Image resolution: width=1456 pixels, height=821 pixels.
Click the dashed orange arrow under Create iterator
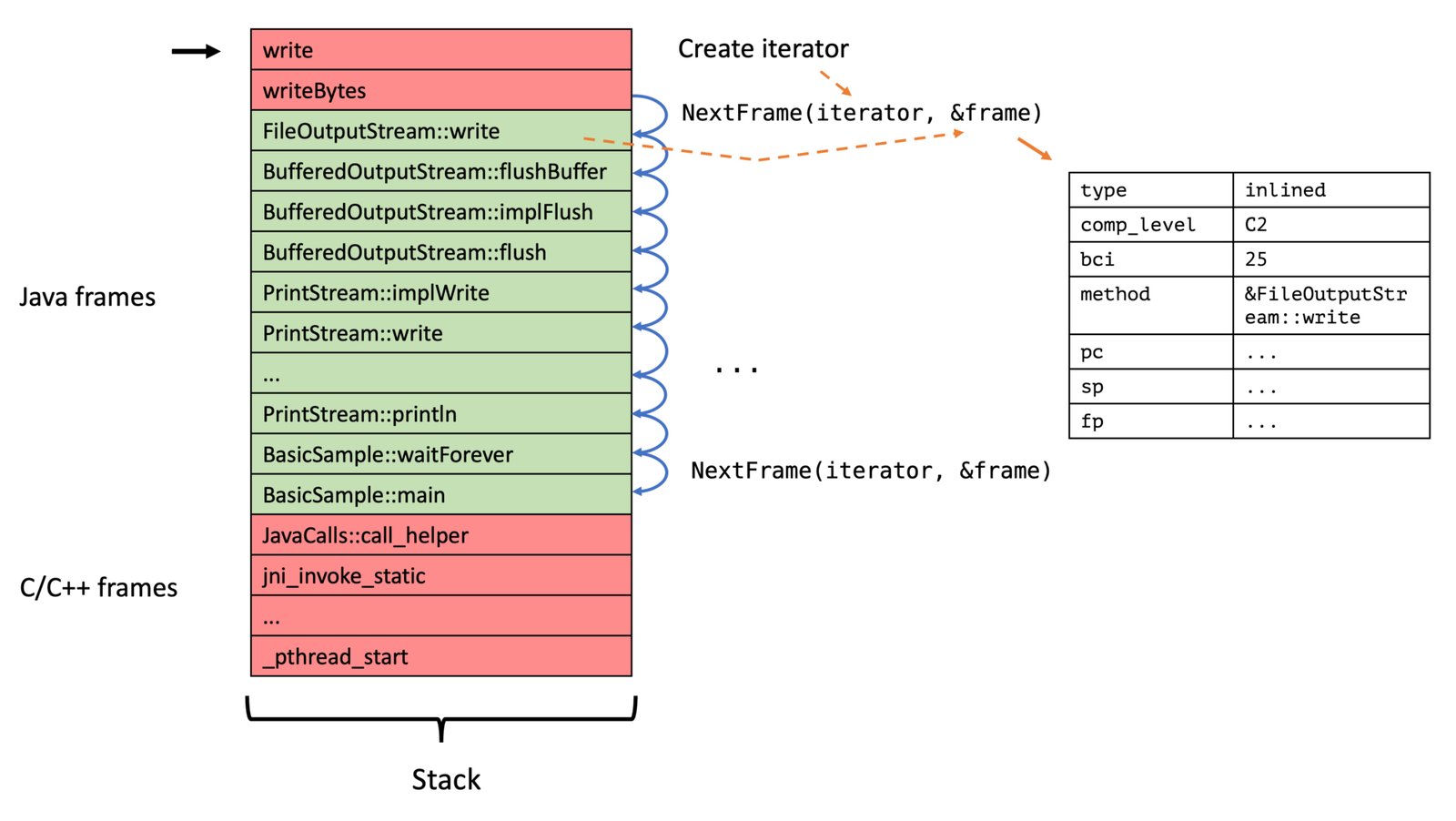835,83
